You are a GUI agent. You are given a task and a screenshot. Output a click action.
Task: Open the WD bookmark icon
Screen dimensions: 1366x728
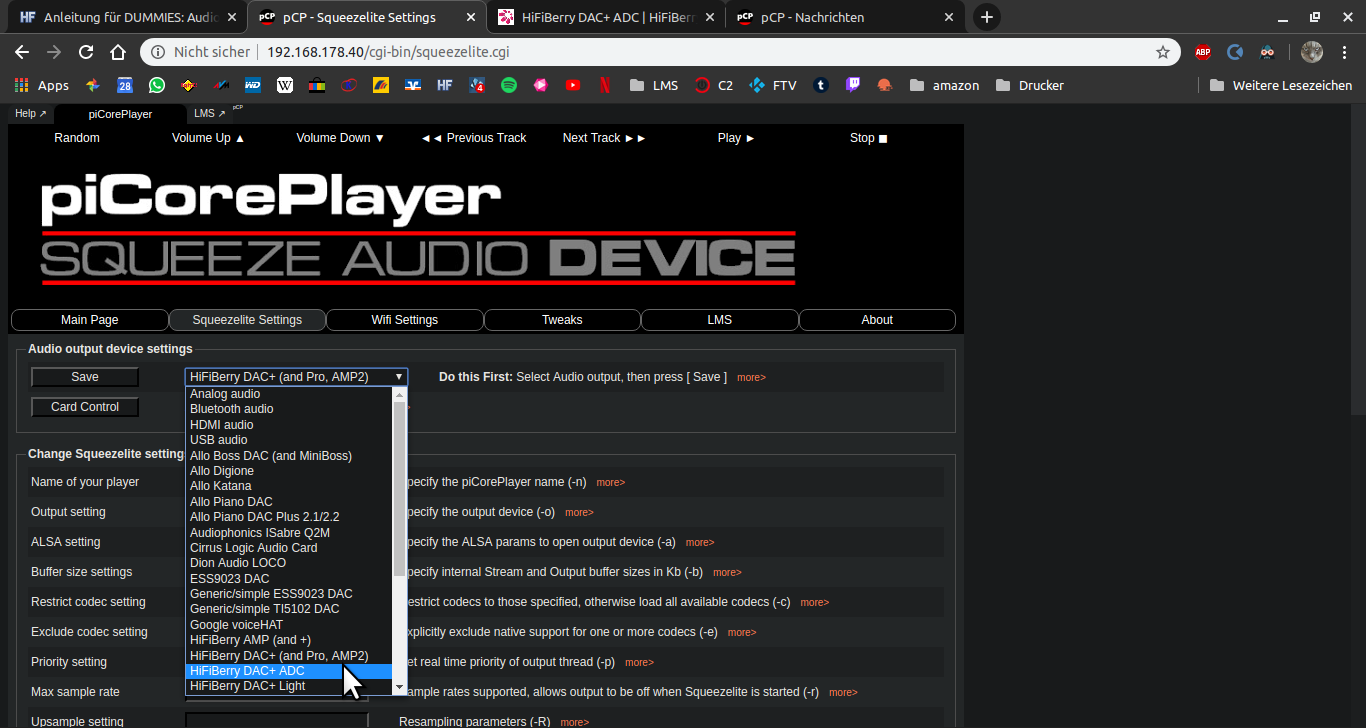pyautogui.click(x=252, y=85)
